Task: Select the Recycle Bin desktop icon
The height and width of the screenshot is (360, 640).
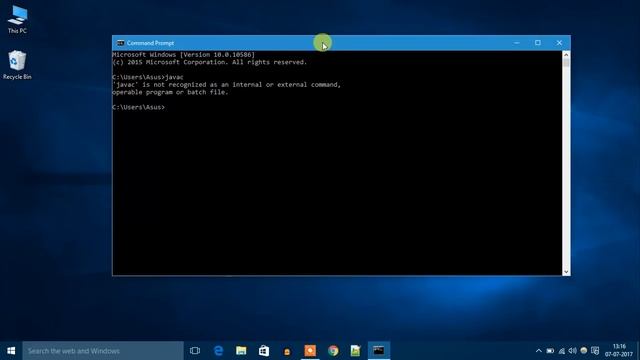Action: [17, 65]
